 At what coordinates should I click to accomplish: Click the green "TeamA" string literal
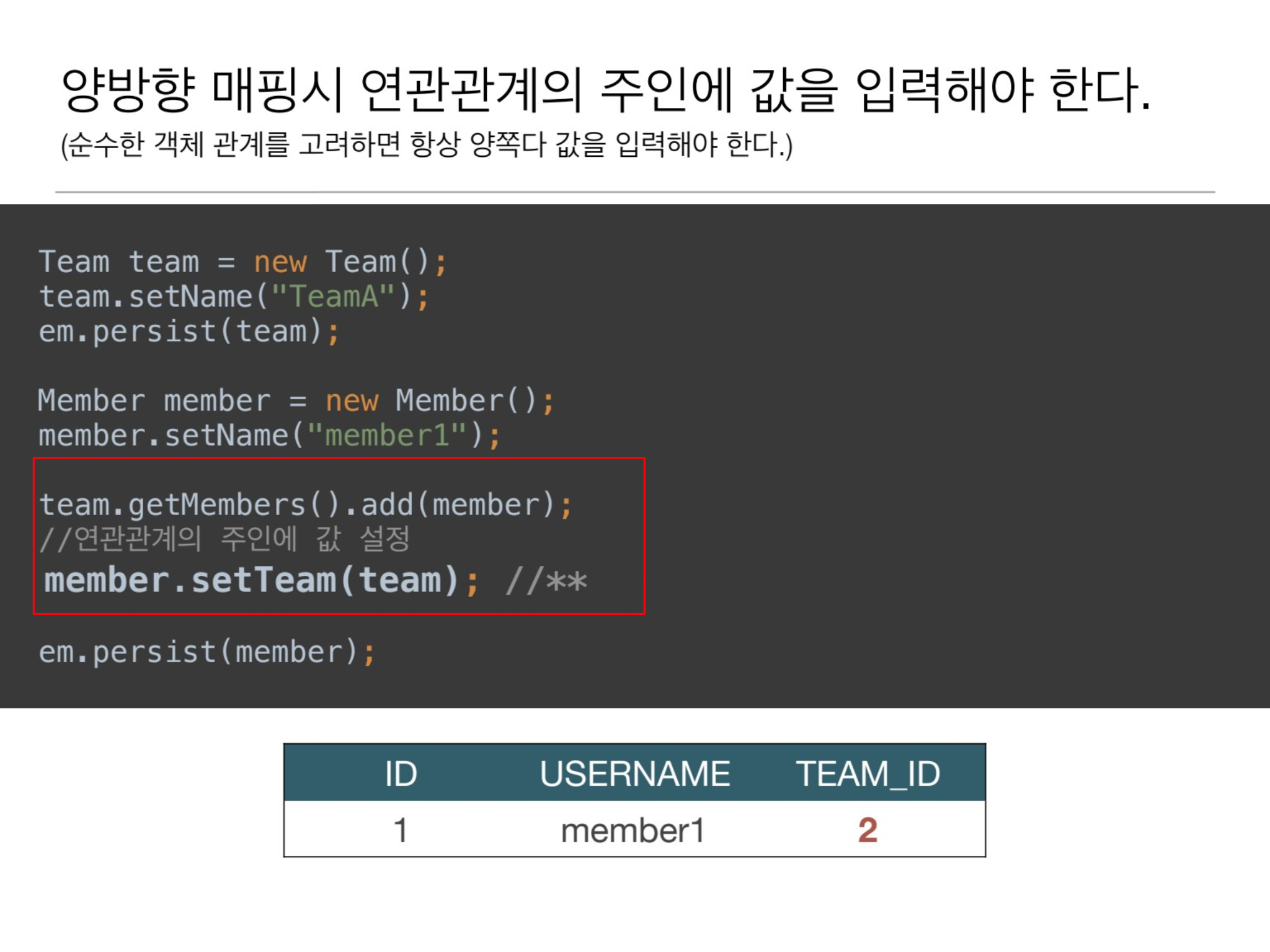click(334, 296)
